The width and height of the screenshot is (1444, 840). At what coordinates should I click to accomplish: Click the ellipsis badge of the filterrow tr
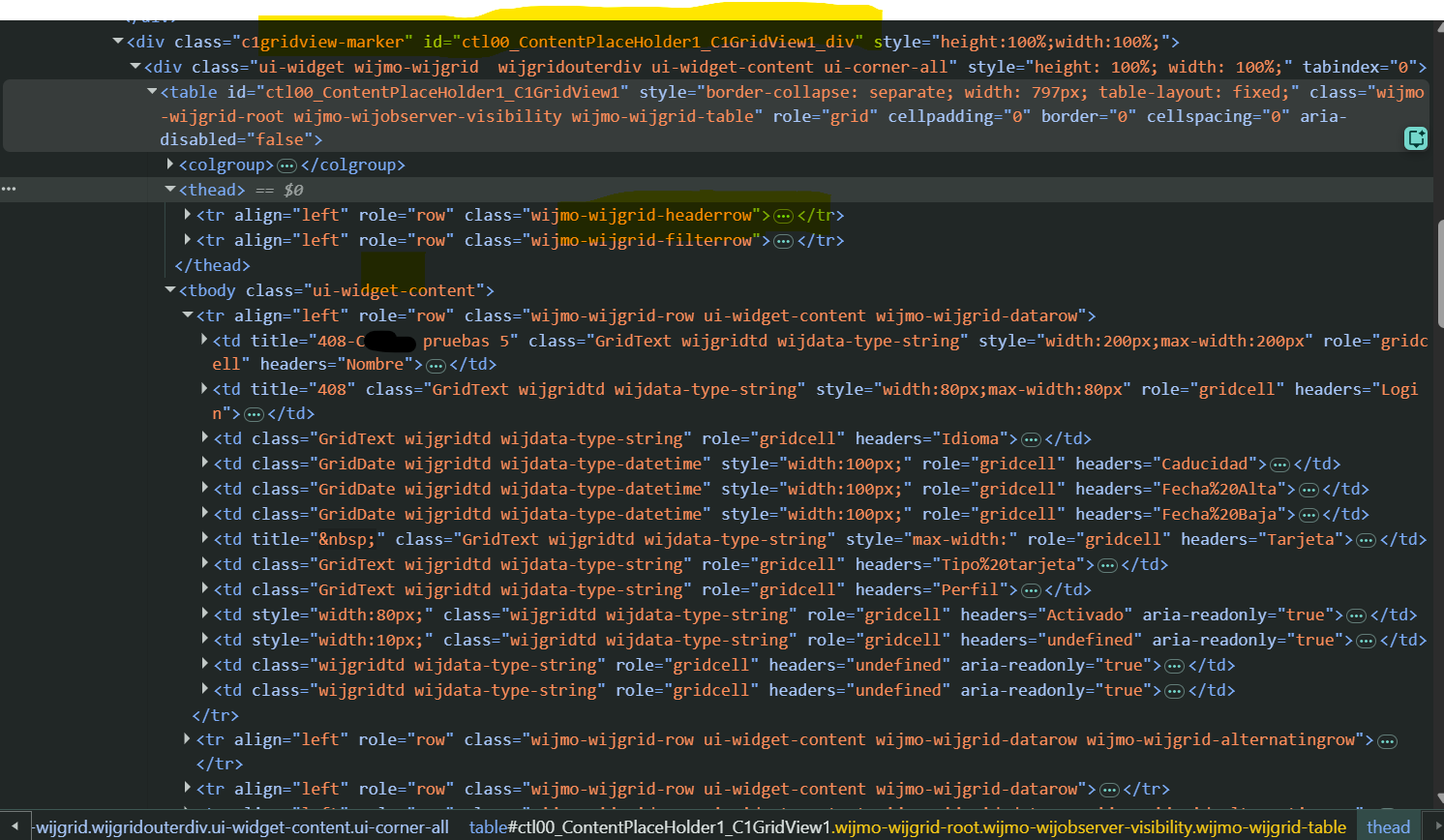point(784,241)
